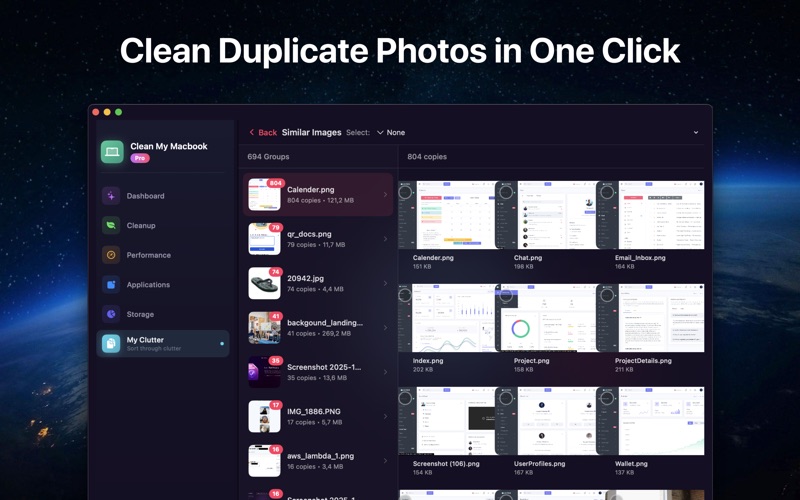
Task: Click the Clean My Macbook app logo icon
Action: click(x=112, y=152)
